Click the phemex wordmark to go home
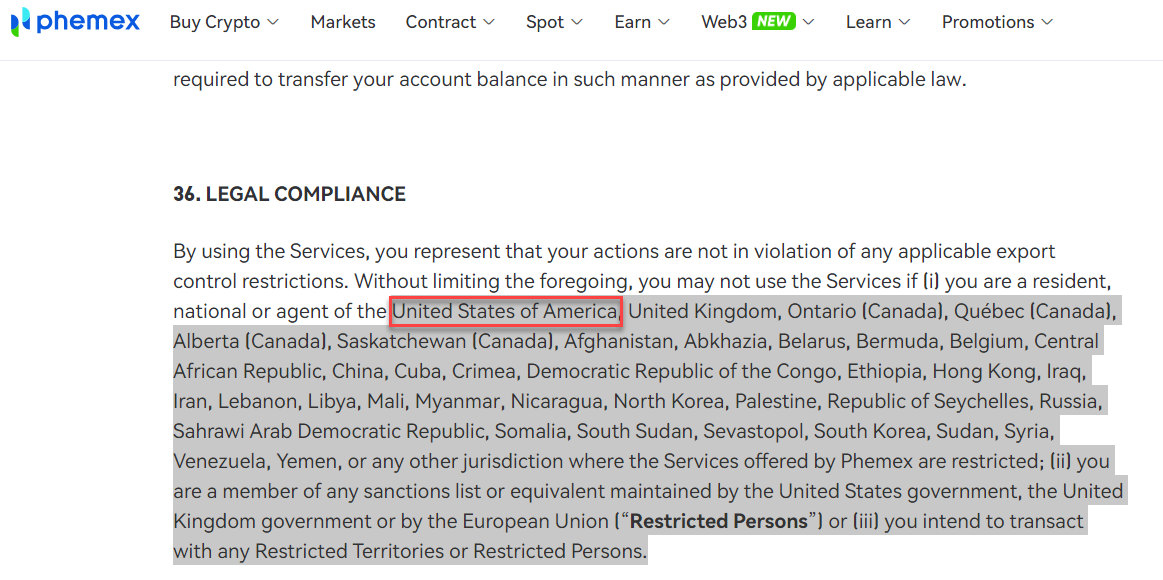The image size is (1163, 580). [88, 21]
